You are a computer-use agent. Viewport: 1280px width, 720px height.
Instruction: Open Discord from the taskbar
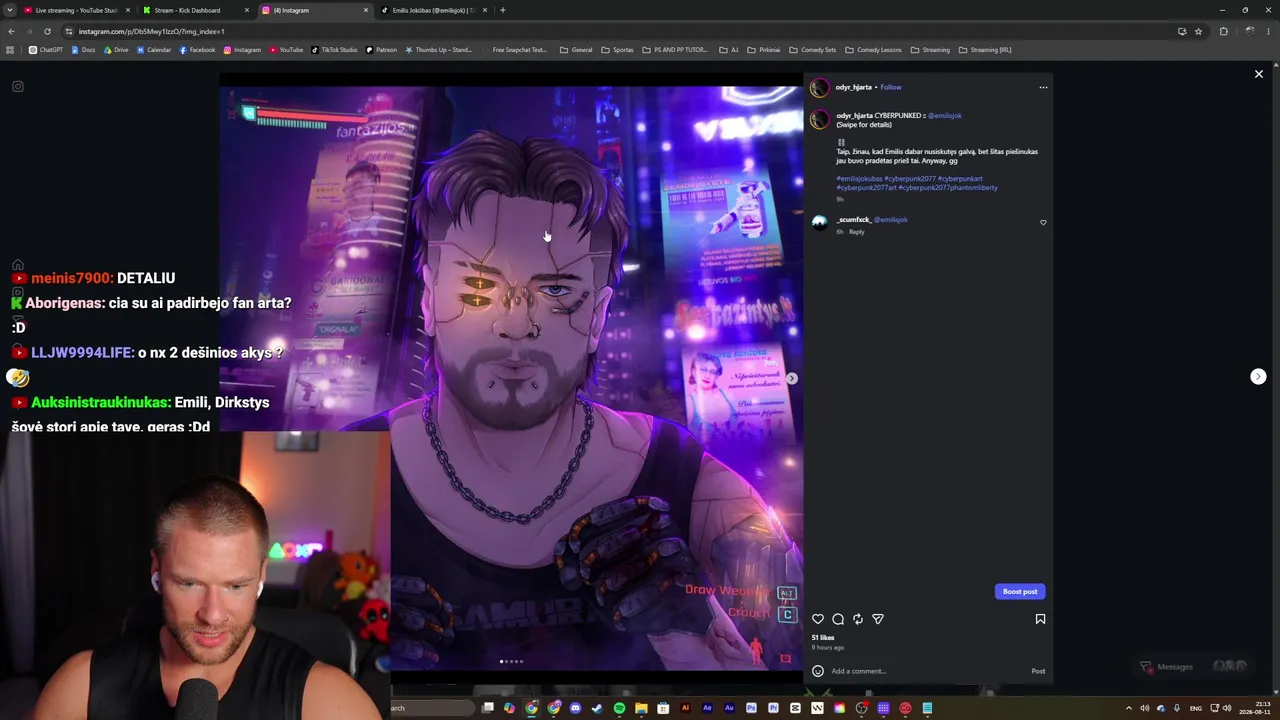tap(575, 708)
